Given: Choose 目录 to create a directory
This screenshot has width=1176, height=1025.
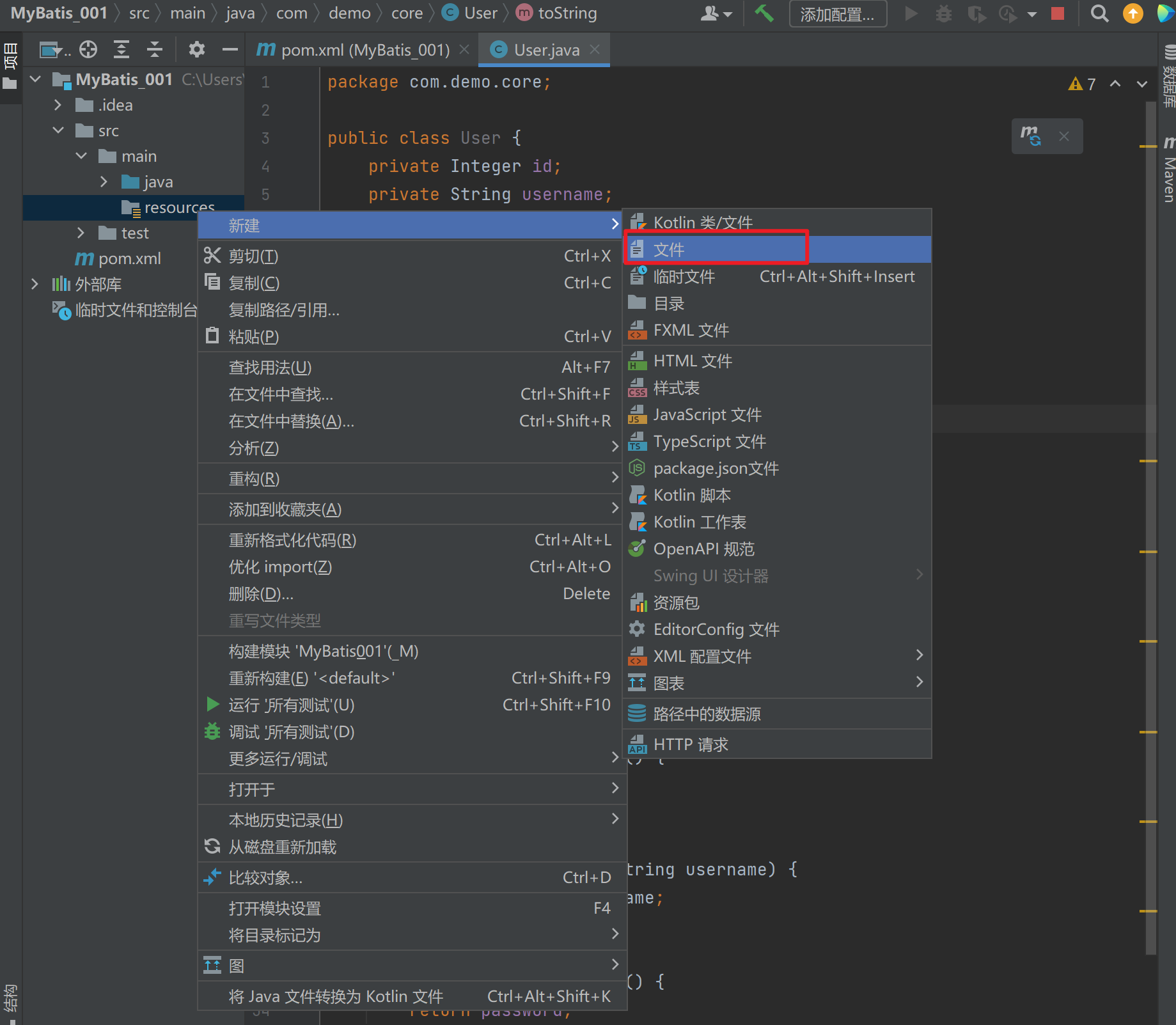Looking at the screenshot, I should point(669,303).
